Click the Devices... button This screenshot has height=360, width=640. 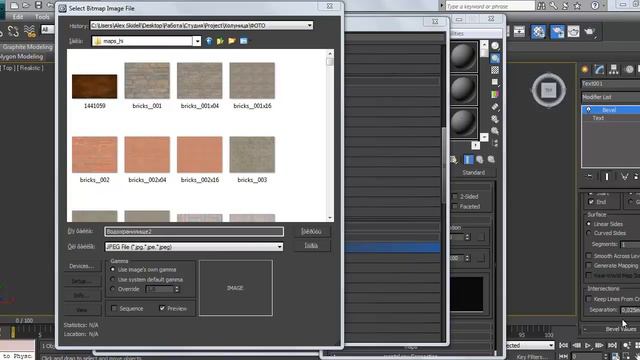pyautogui.click(x=81, y=266)
